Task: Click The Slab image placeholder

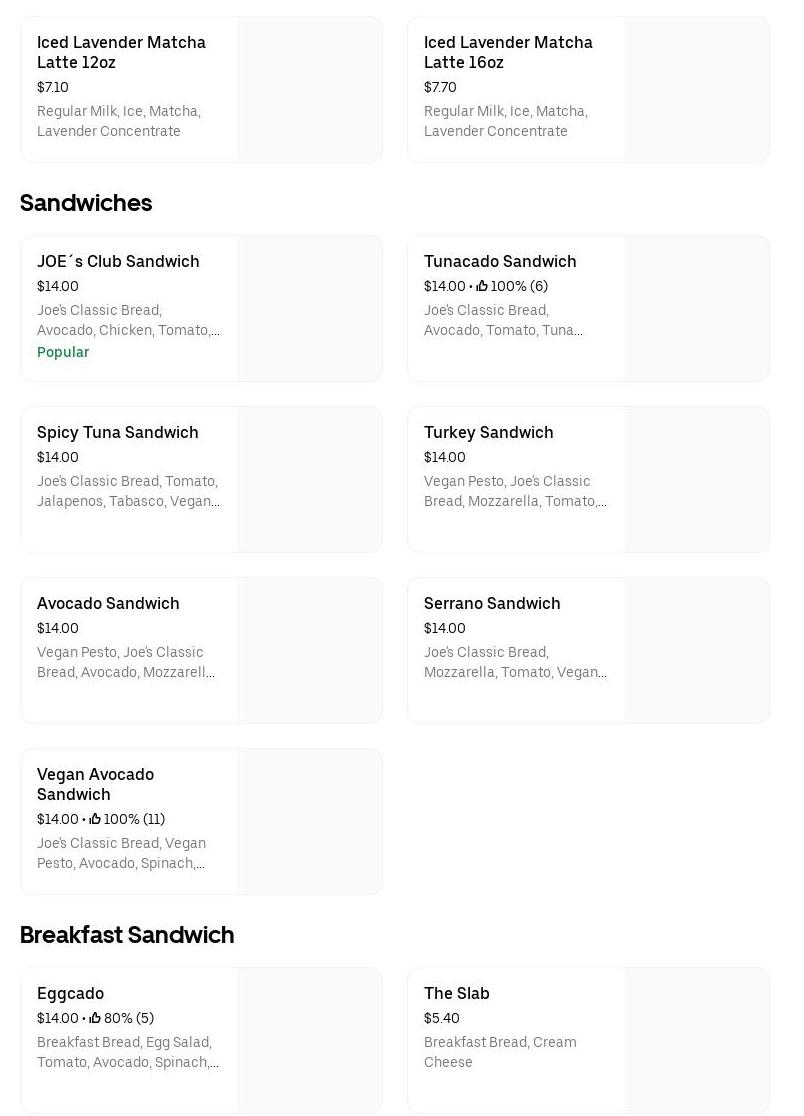Action: 696,1040
